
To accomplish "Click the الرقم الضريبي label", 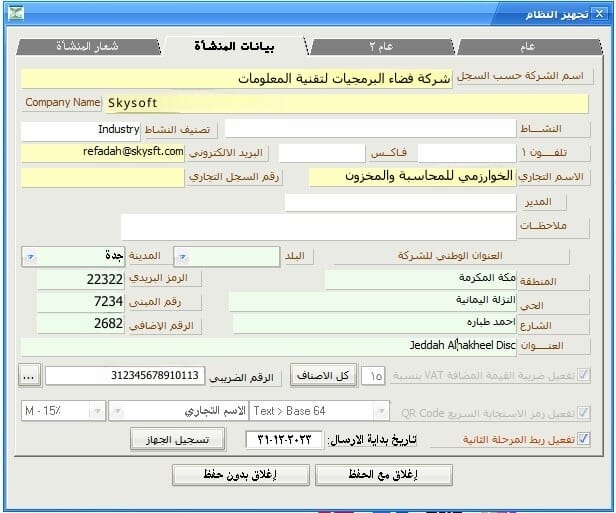I will point(244,378).
